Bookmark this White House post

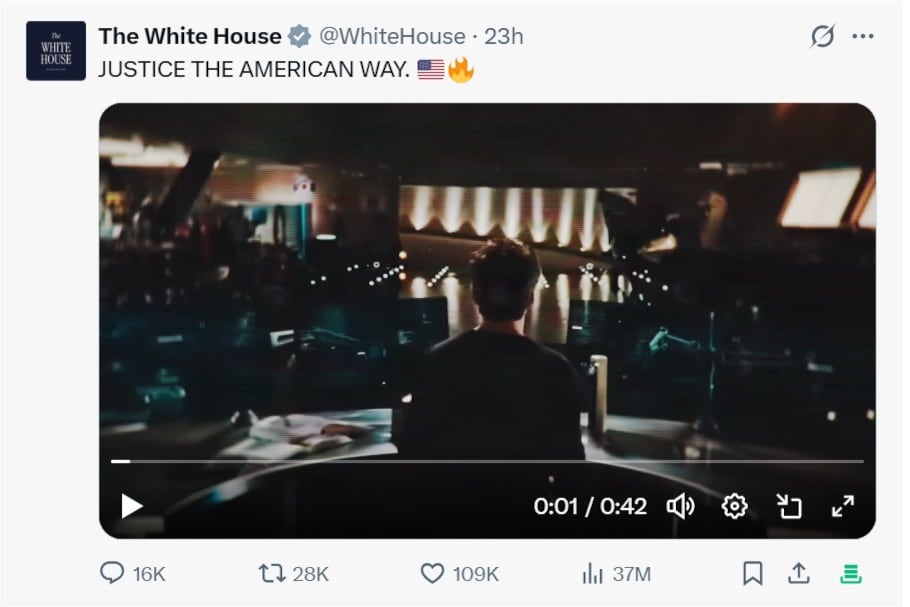(x=752, y=573)
